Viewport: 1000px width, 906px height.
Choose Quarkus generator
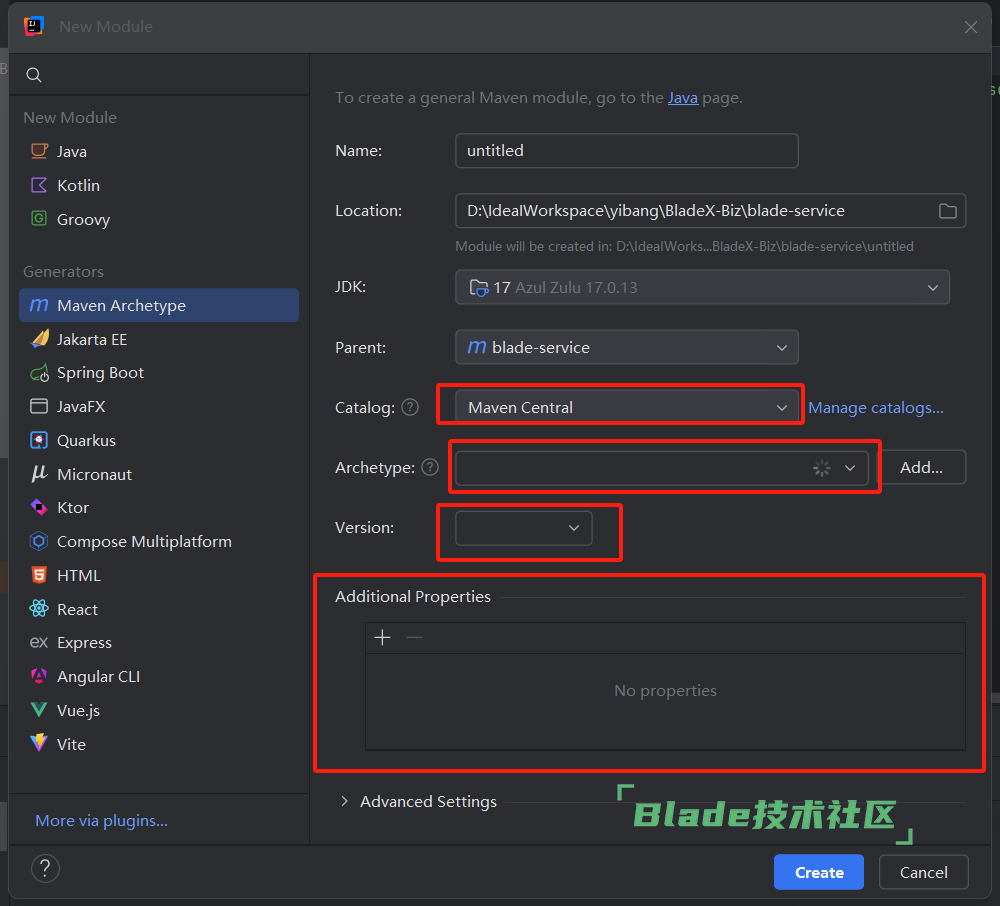(159, 440)
